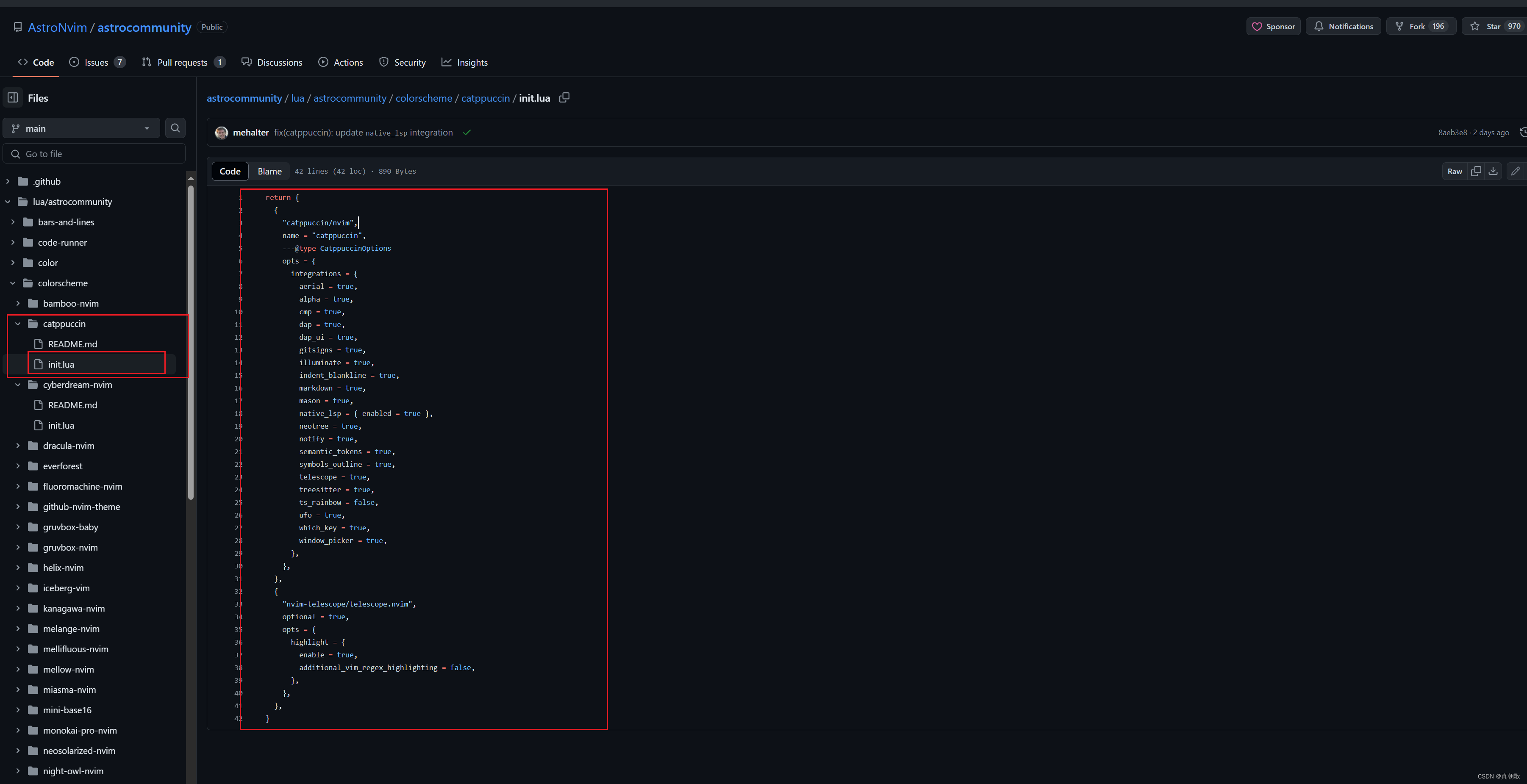Image resolution: width=1527 pixels, height=784 pixels.
Task: Expand the dracula-nvim folder
Action: (18, 446)
